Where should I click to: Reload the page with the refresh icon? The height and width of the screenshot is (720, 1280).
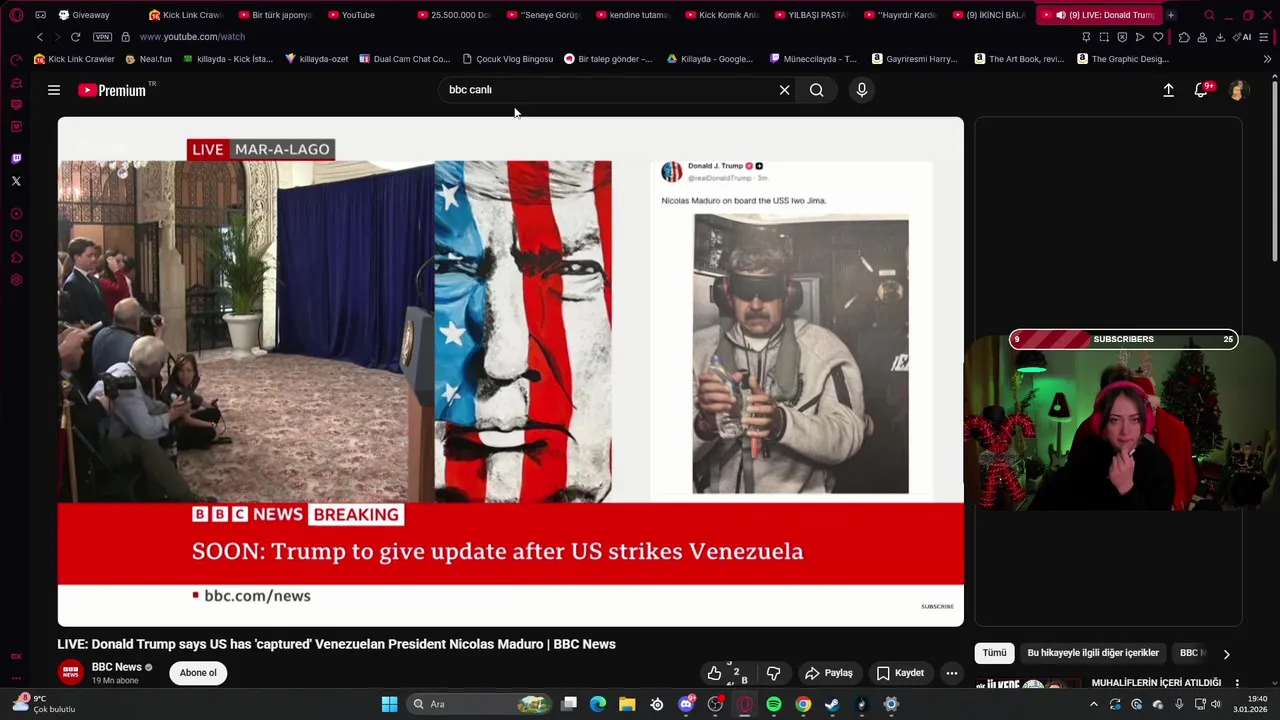click(75, 37)
